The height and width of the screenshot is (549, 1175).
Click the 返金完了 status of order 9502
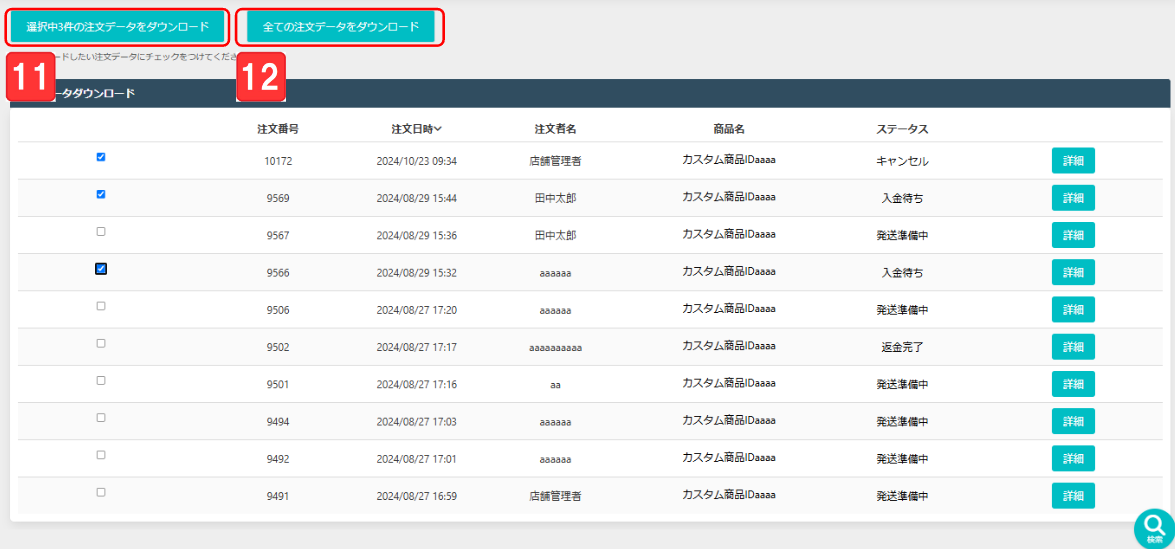pos(902,348)
